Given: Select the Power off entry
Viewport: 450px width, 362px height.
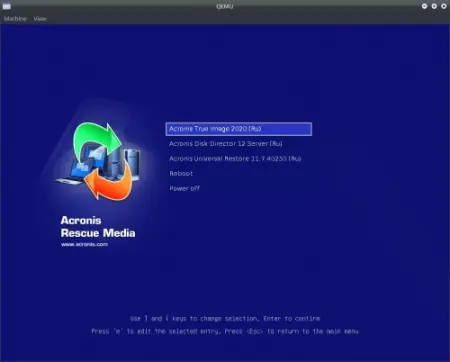Looking at the screenshot, I should 184,188.
